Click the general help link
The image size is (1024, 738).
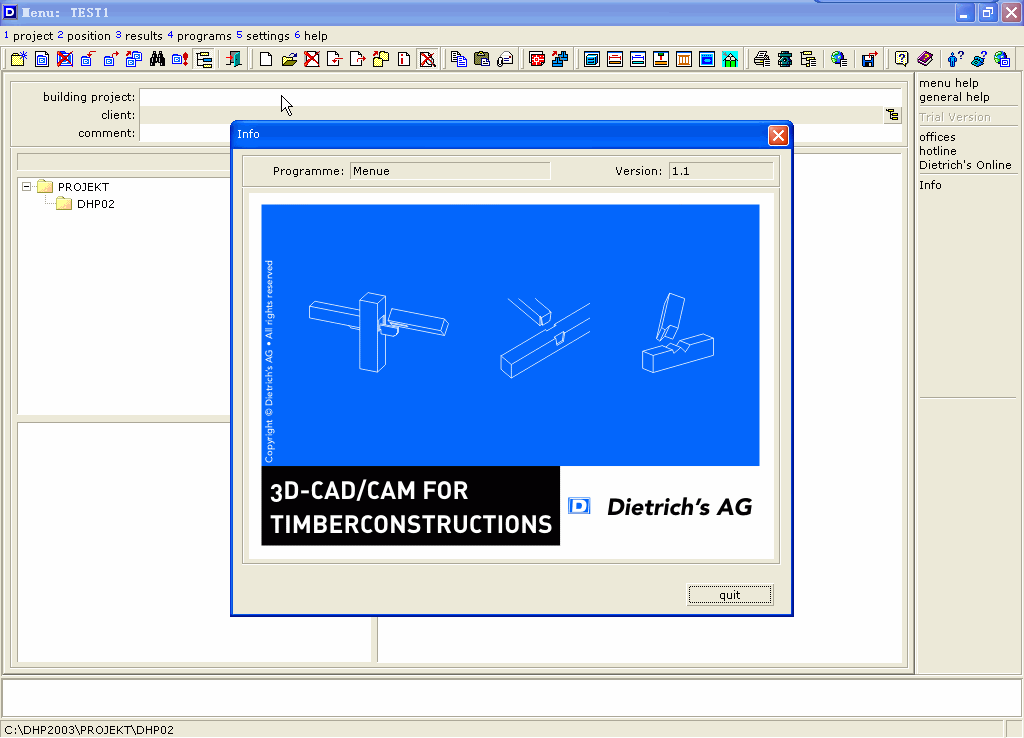click(x=954, y=97)
